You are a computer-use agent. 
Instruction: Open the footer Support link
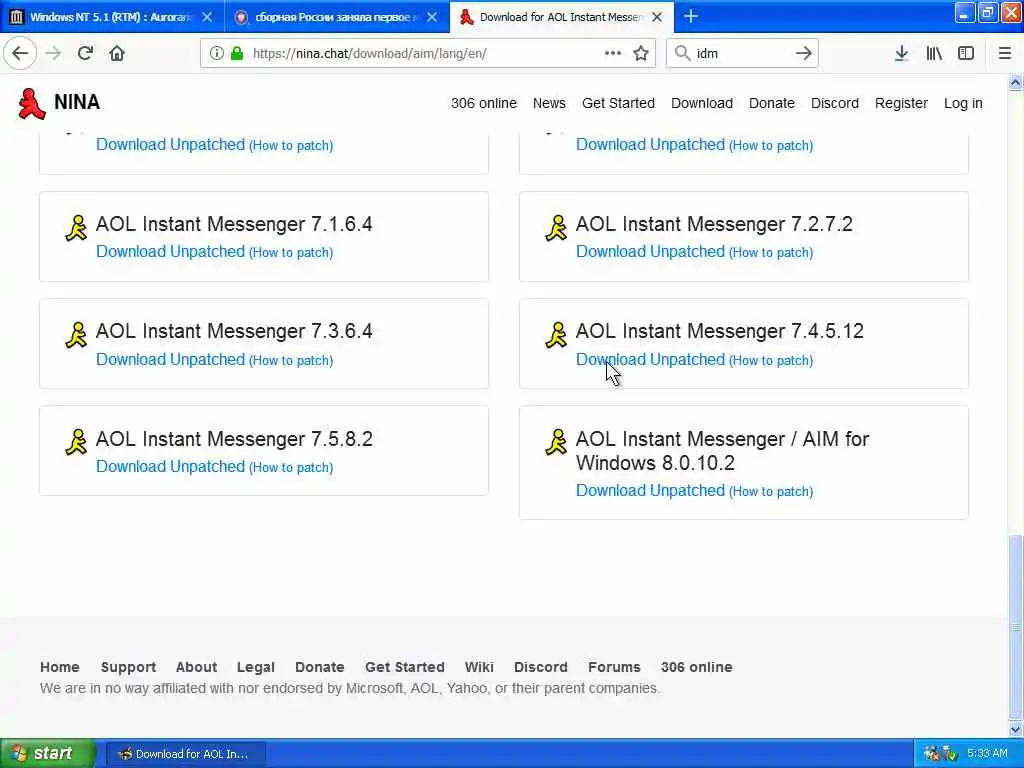(x=128, y=667)
